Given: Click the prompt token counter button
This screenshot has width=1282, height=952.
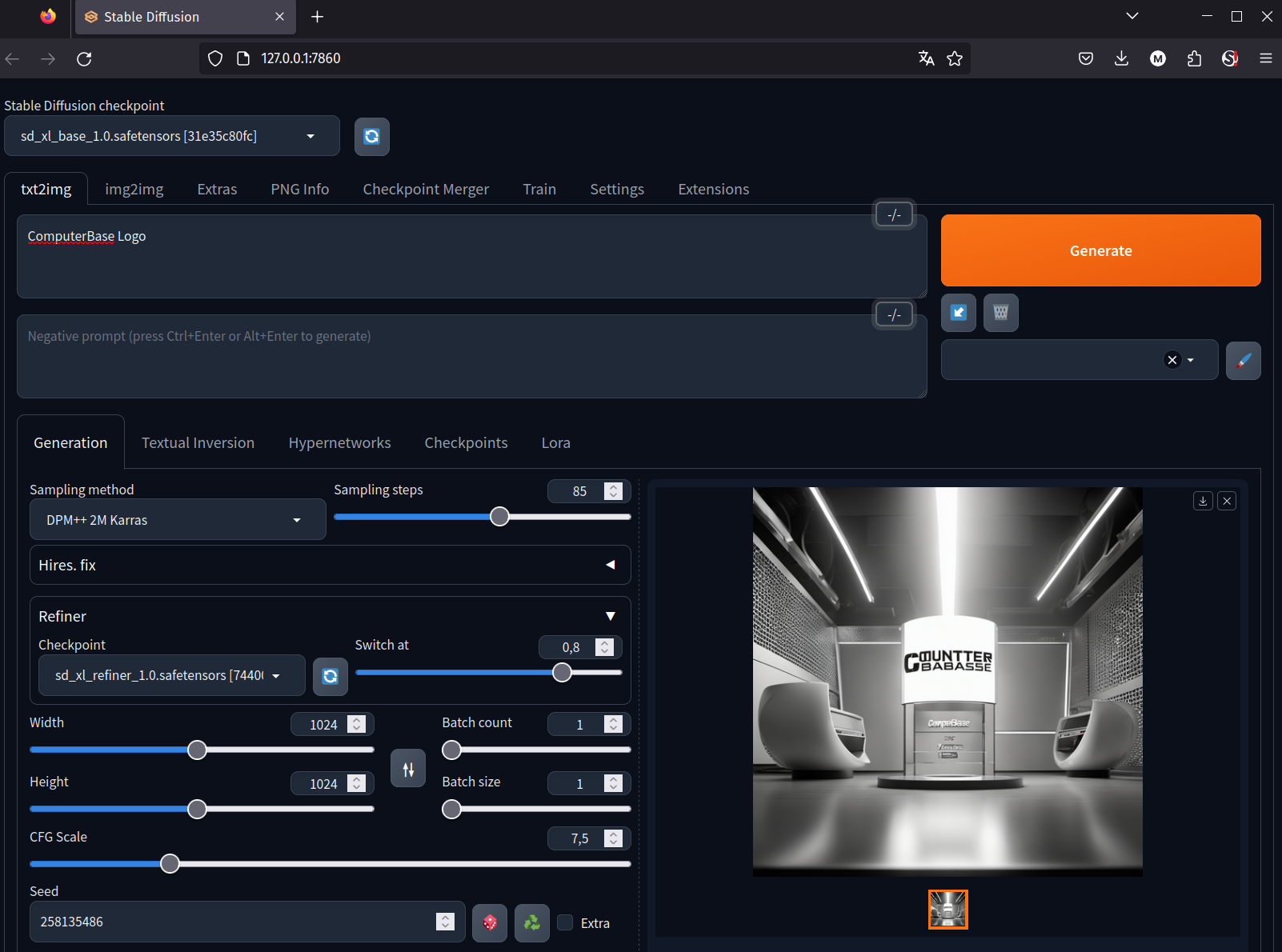Looking at the screenshot, I should [895, 214].
